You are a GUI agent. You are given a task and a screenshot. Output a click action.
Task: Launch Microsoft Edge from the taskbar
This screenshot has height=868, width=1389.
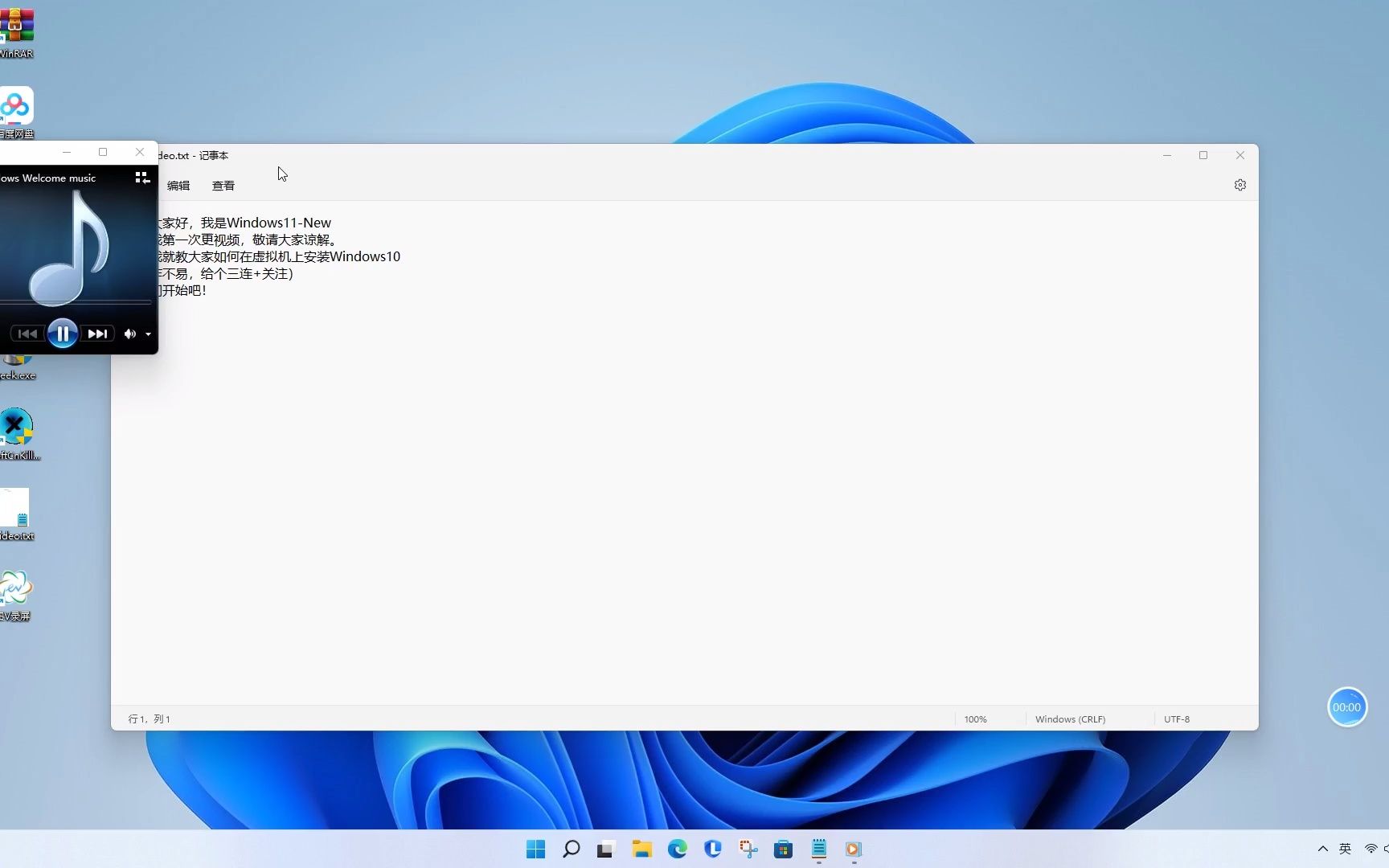(x=677, y=848)
